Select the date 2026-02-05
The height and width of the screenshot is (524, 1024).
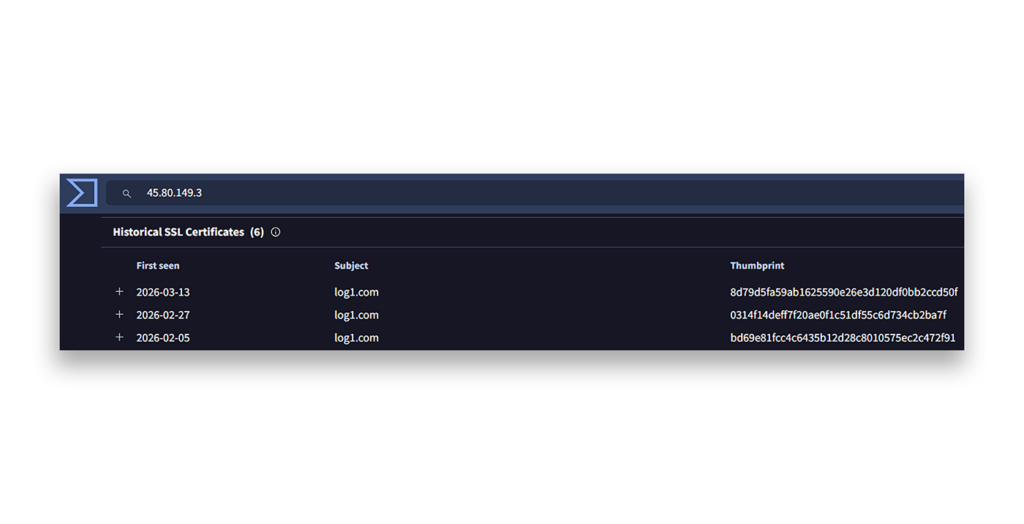pyautogui.click(x=163, y=338)
